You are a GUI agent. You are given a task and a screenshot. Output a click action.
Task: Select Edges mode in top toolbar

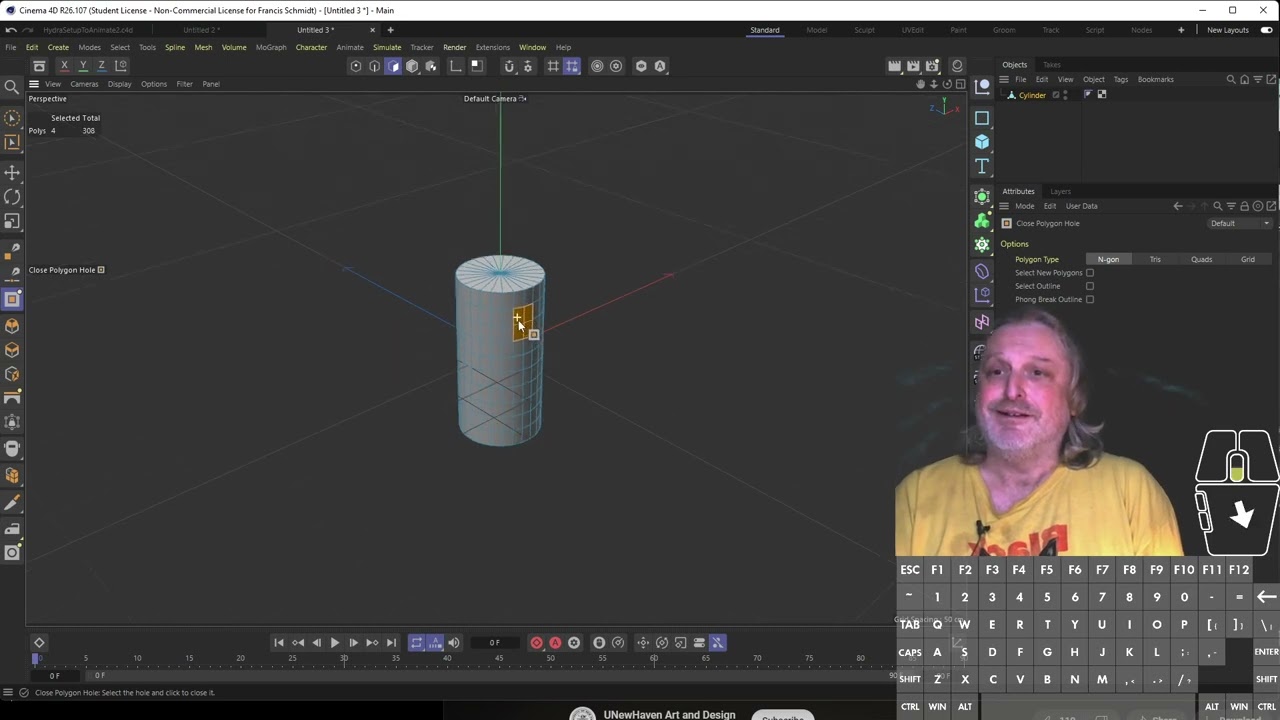click(x=374, y=66)
